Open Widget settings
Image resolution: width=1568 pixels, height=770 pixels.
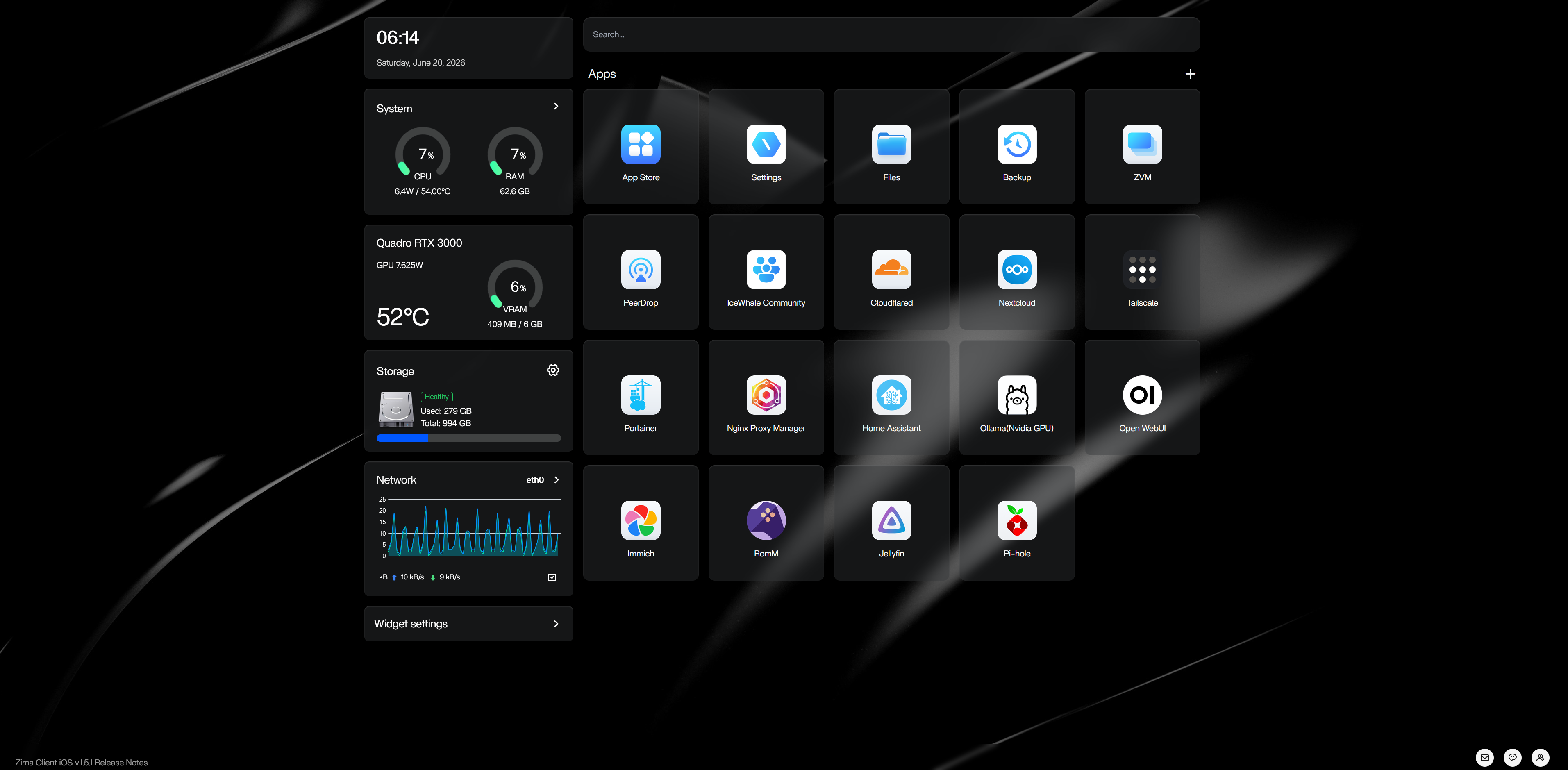click(468, 623)
